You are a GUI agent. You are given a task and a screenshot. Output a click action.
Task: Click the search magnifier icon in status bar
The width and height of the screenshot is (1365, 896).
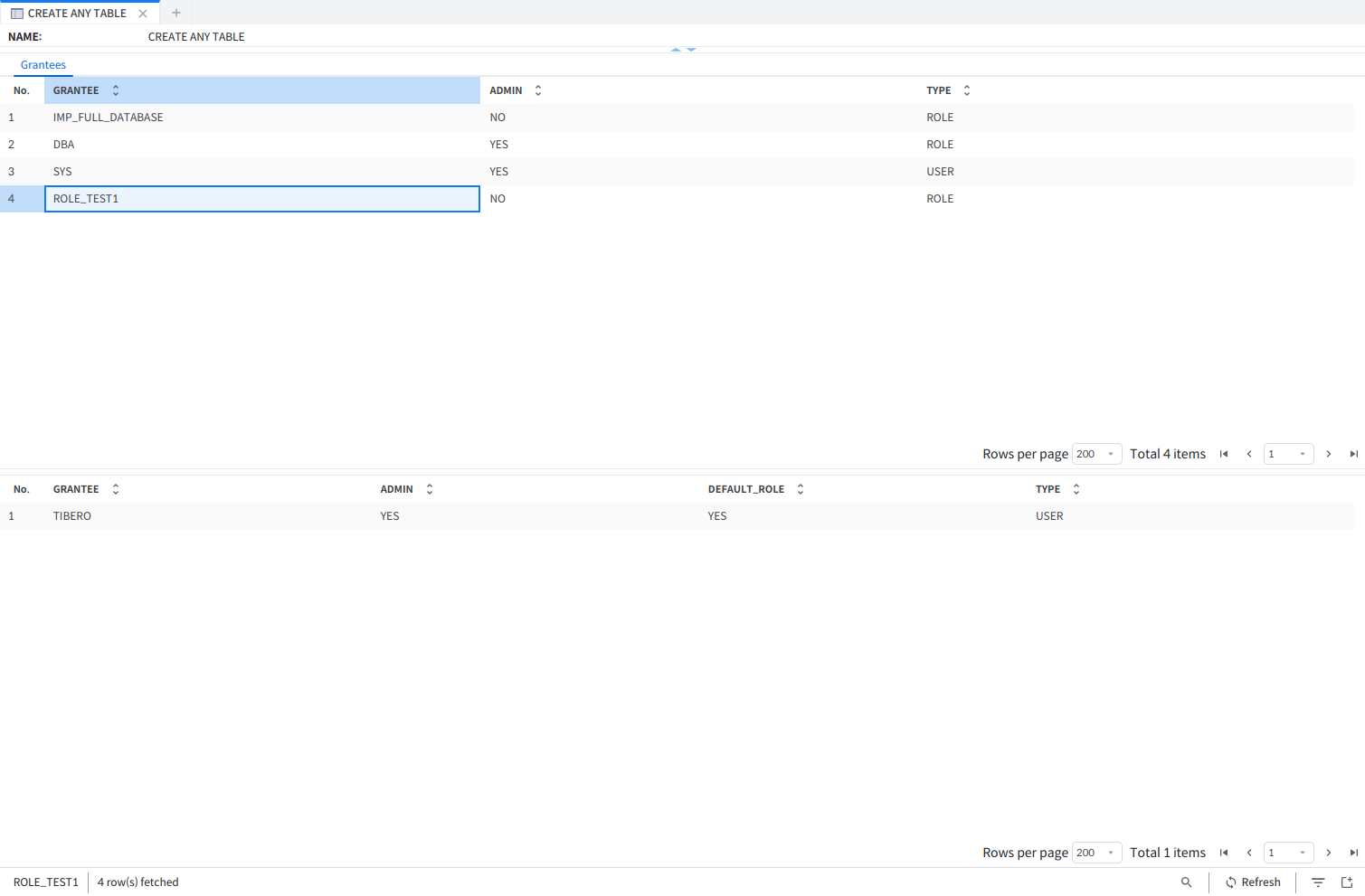coord(1186,882)
